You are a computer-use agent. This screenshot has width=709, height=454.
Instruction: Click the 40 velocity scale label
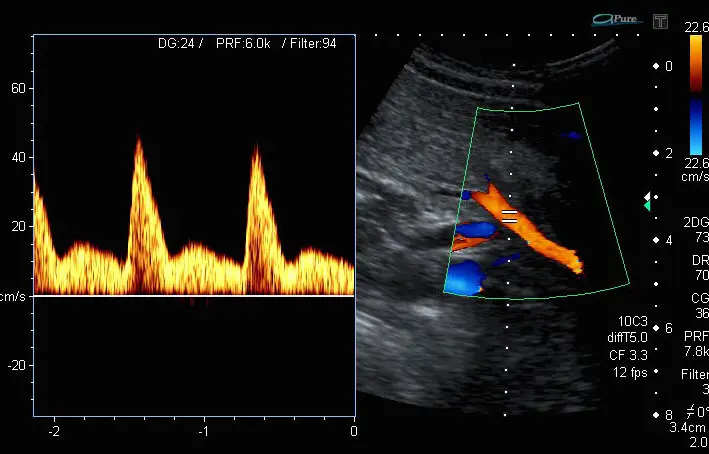(19, 158)
